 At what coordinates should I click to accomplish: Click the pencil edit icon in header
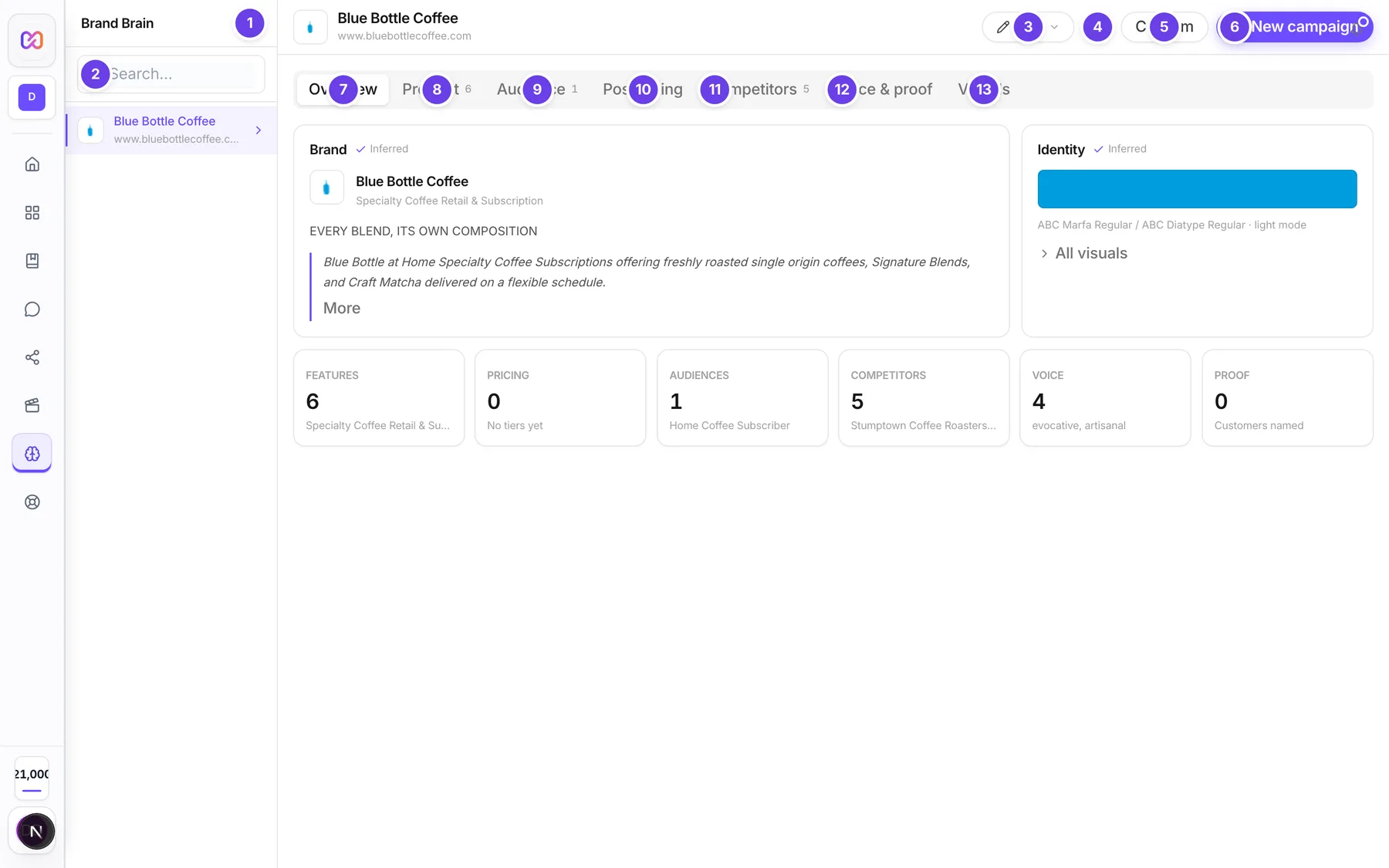click(x=1002, y=27)
